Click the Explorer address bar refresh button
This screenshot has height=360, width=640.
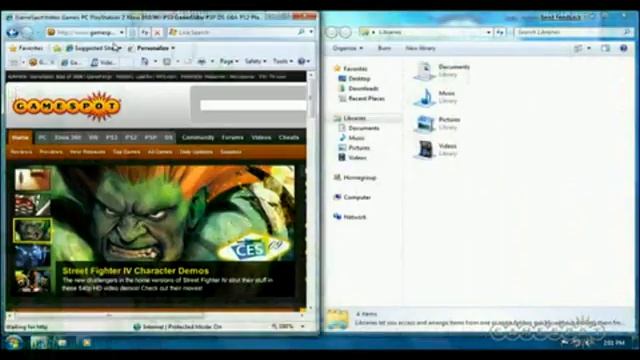[500, 32]
